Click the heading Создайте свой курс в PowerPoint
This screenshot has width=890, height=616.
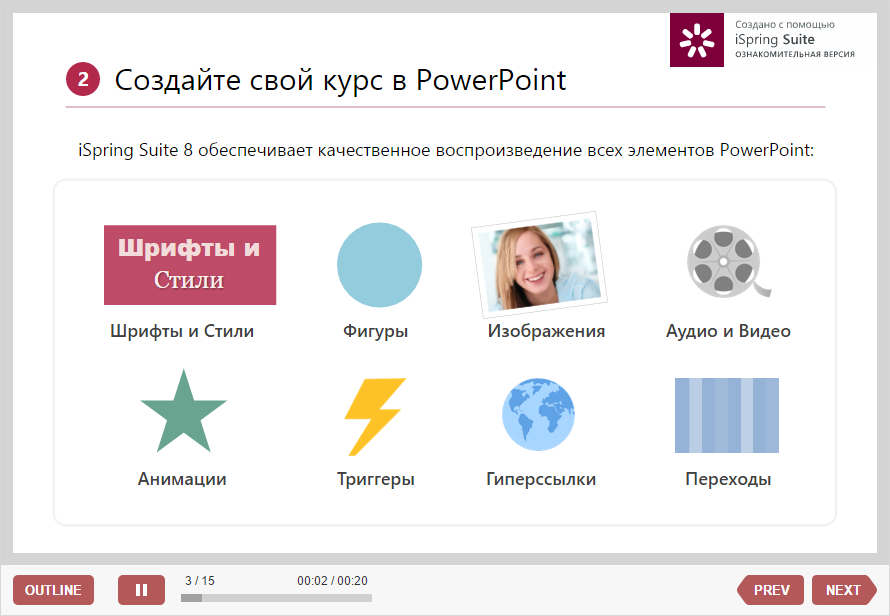(341, 80)
